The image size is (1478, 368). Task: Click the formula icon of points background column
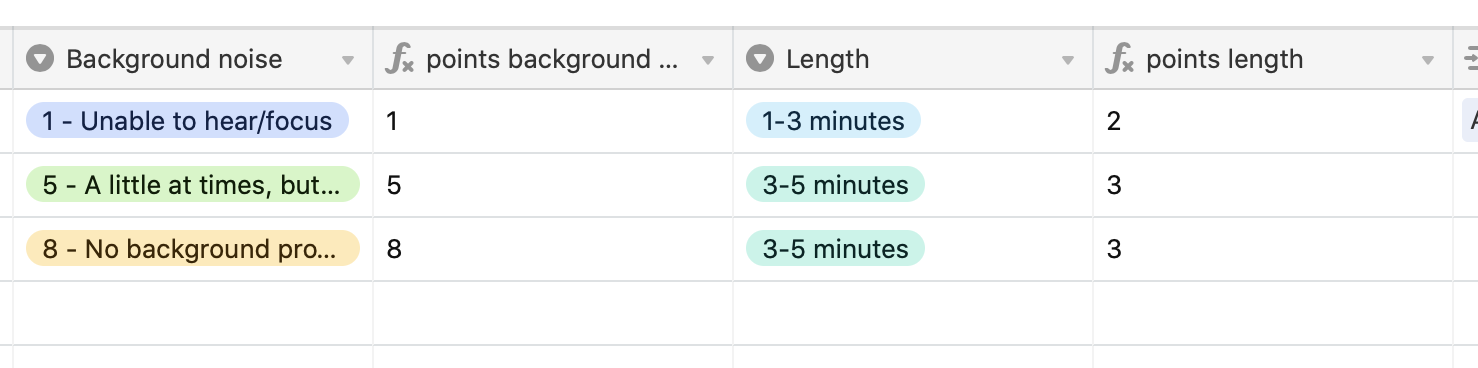coord(399,59)
